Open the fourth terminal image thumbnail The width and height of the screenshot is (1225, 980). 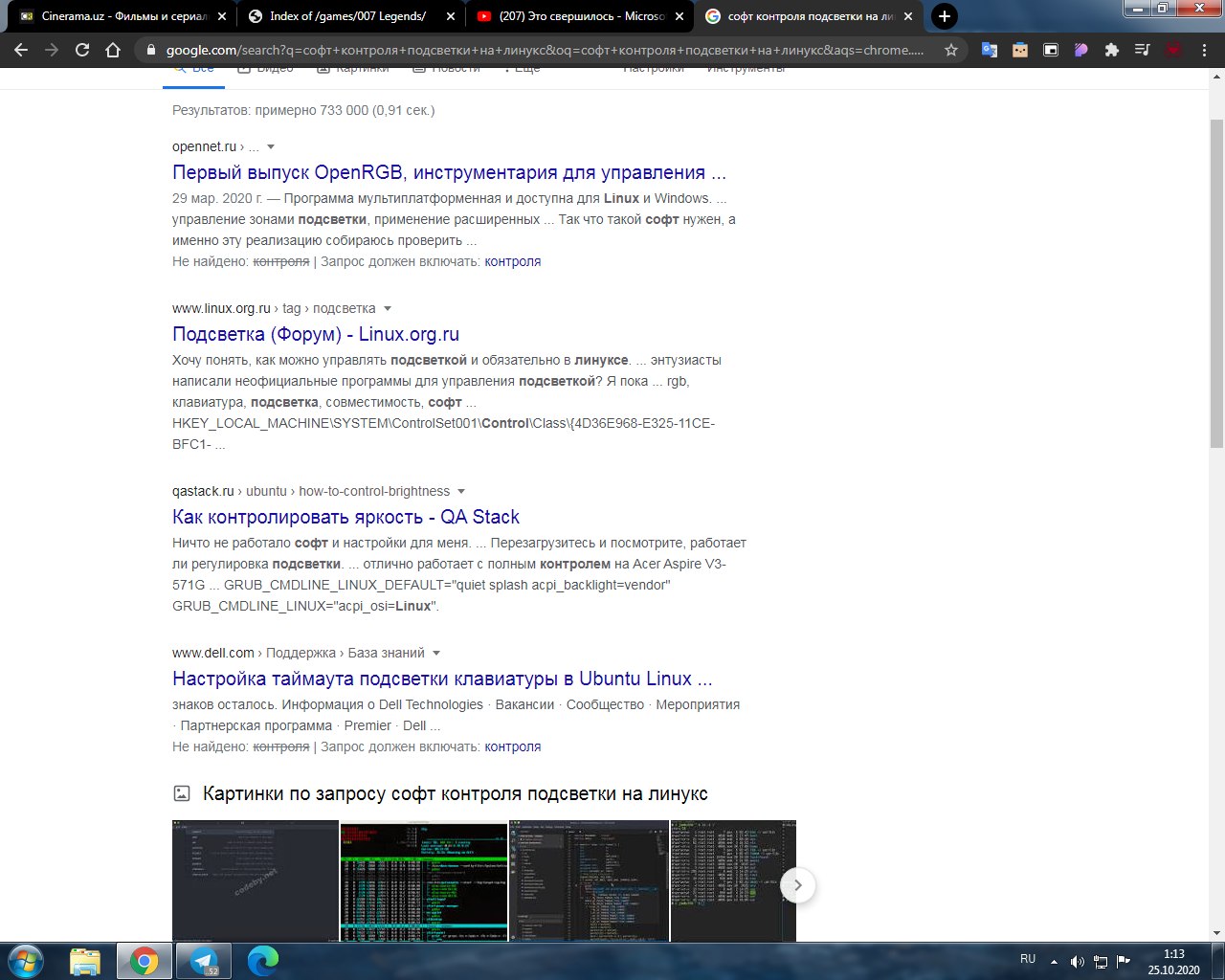coord(733,880)
